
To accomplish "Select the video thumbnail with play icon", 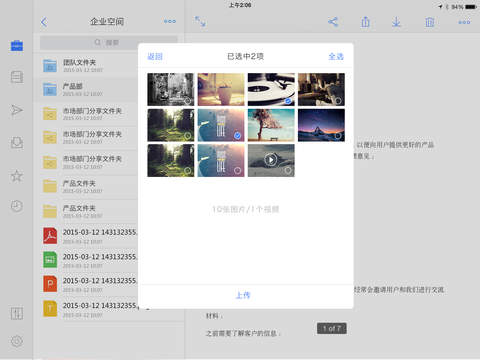I will coord(271,160).
